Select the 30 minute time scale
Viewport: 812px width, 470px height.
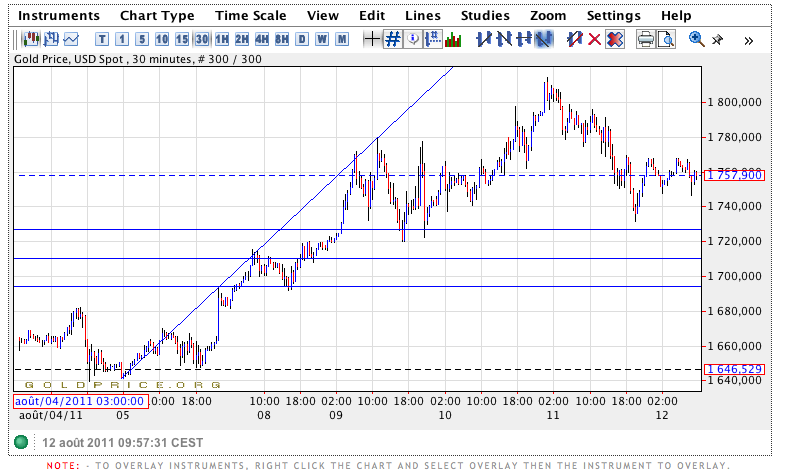[x=202, y=39]
